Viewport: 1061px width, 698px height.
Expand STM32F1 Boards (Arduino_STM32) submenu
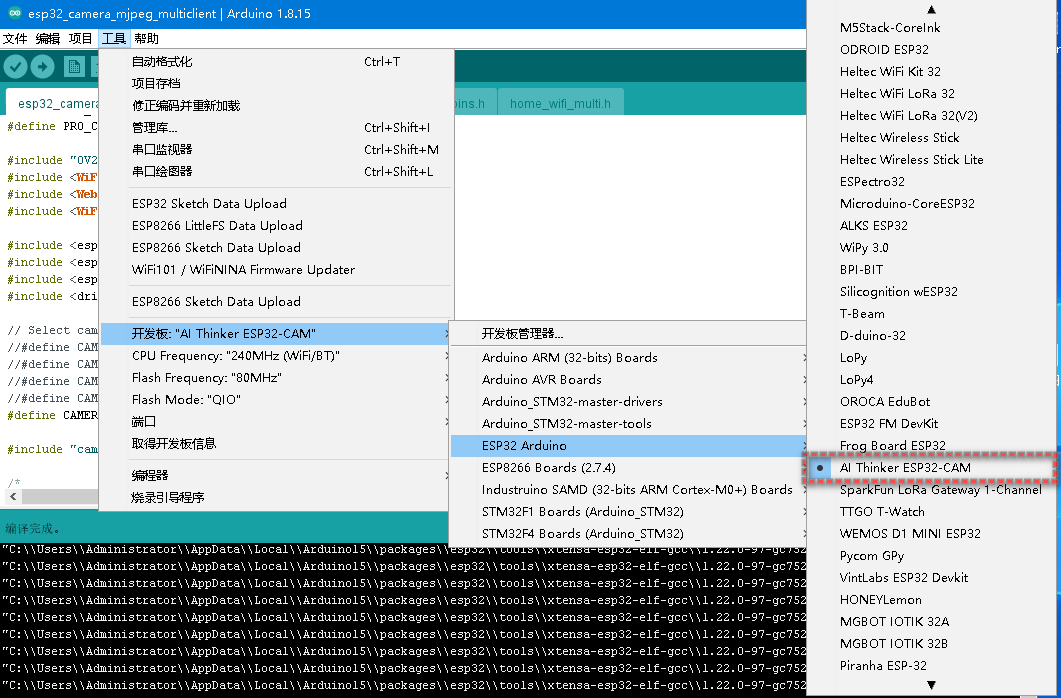click(629, 511)
